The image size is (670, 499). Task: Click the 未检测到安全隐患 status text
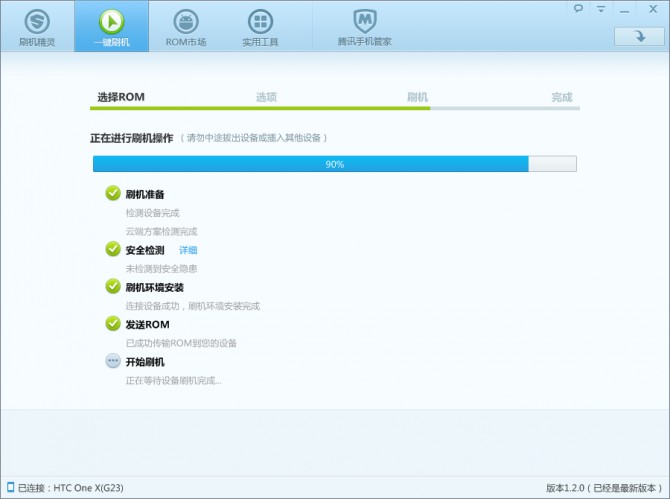pos(161,269)
